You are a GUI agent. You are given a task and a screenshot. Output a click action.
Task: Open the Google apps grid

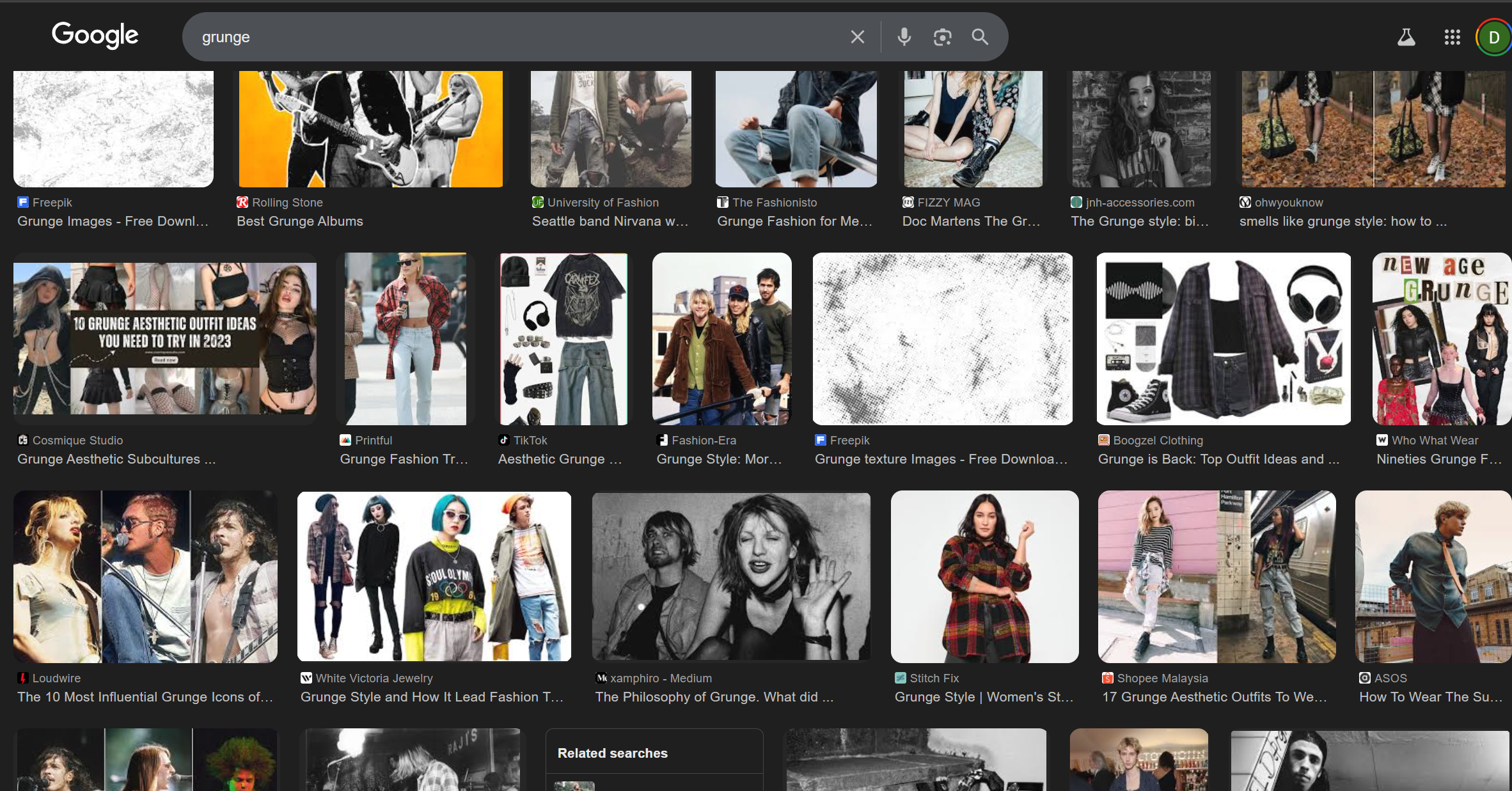[x=1452, y=37]
